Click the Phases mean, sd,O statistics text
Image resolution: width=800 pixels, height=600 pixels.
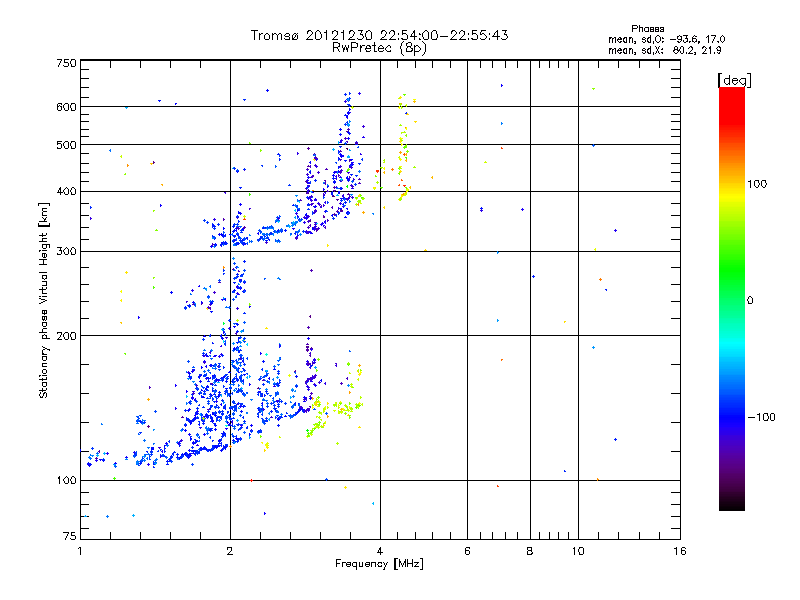click(x=666, y=34)
